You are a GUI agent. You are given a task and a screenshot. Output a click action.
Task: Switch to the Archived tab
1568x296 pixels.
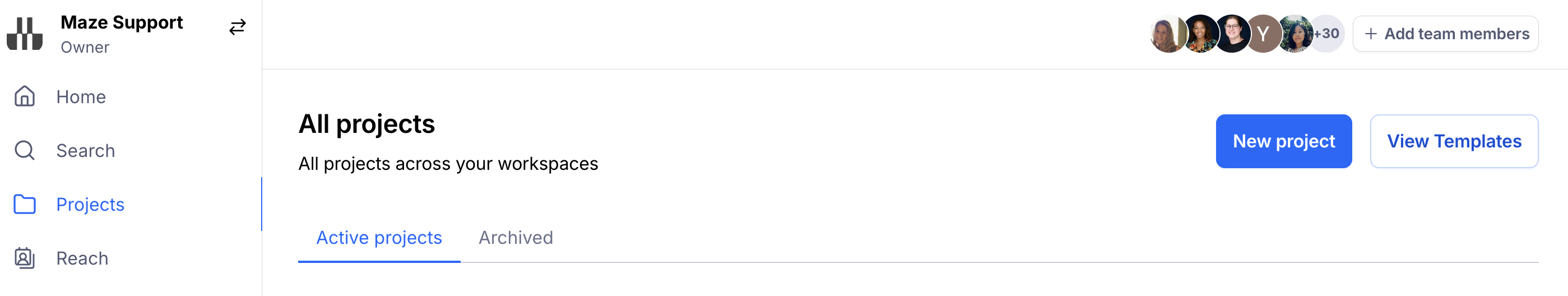coord(516,238)
